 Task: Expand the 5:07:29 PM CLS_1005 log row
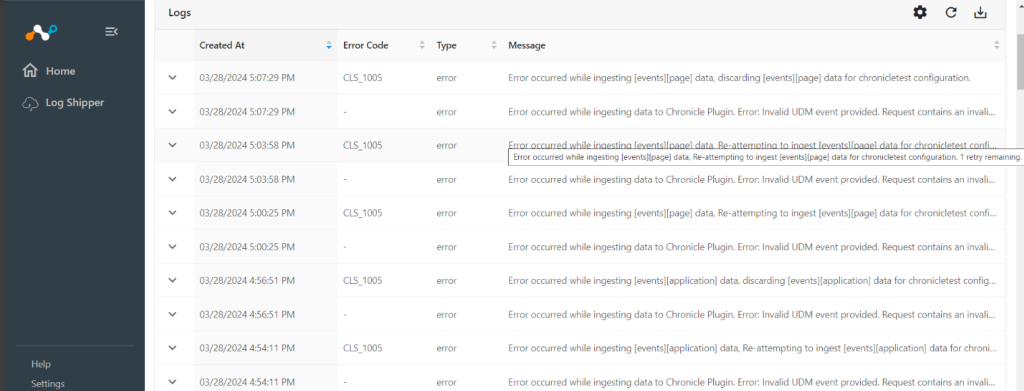[x=172, y=78]
